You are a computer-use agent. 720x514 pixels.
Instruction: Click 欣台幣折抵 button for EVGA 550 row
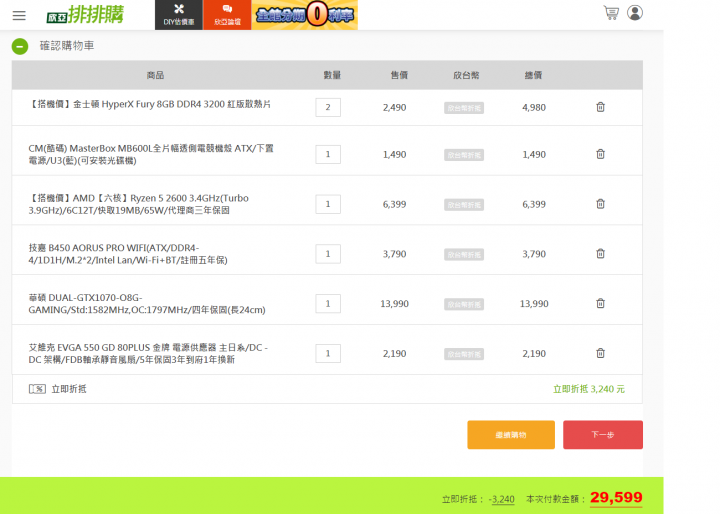(464, 354)
